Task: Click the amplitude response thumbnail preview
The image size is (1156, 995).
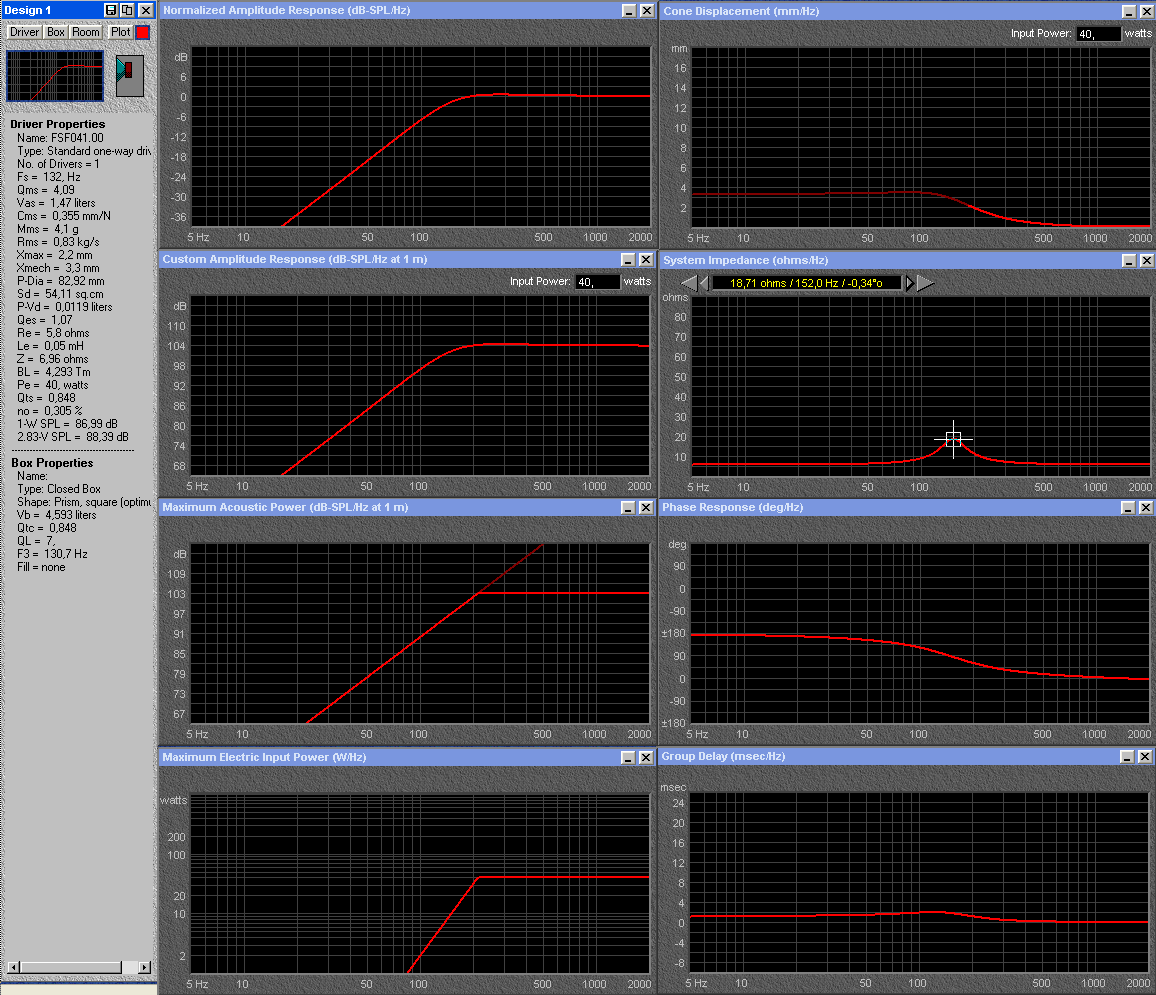Action: (55, 76)
